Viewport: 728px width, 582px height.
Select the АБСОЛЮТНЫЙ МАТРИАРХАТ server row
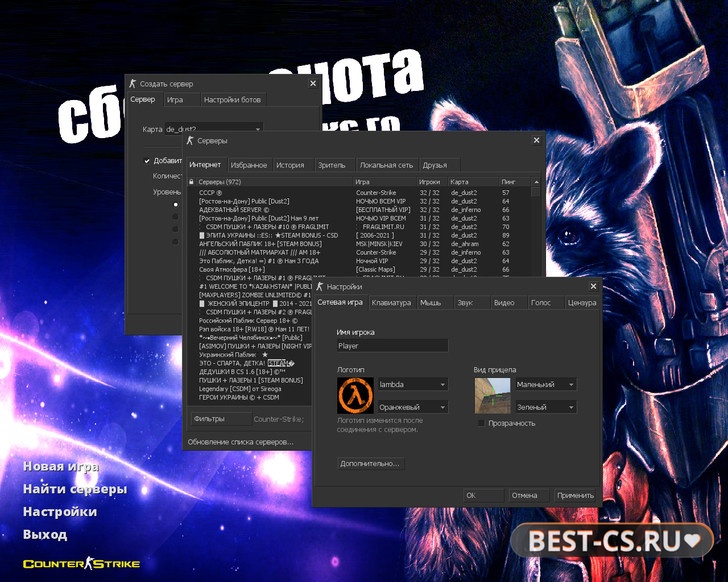[358, 252]
